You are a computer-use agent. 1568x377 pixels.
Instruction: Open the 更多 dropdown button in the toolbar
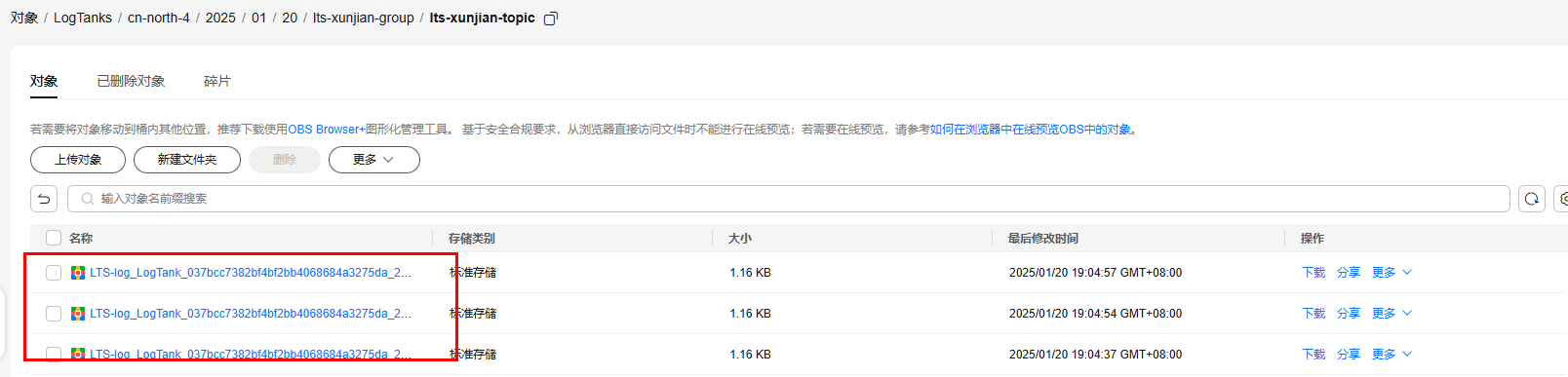[x=374, y=160]
